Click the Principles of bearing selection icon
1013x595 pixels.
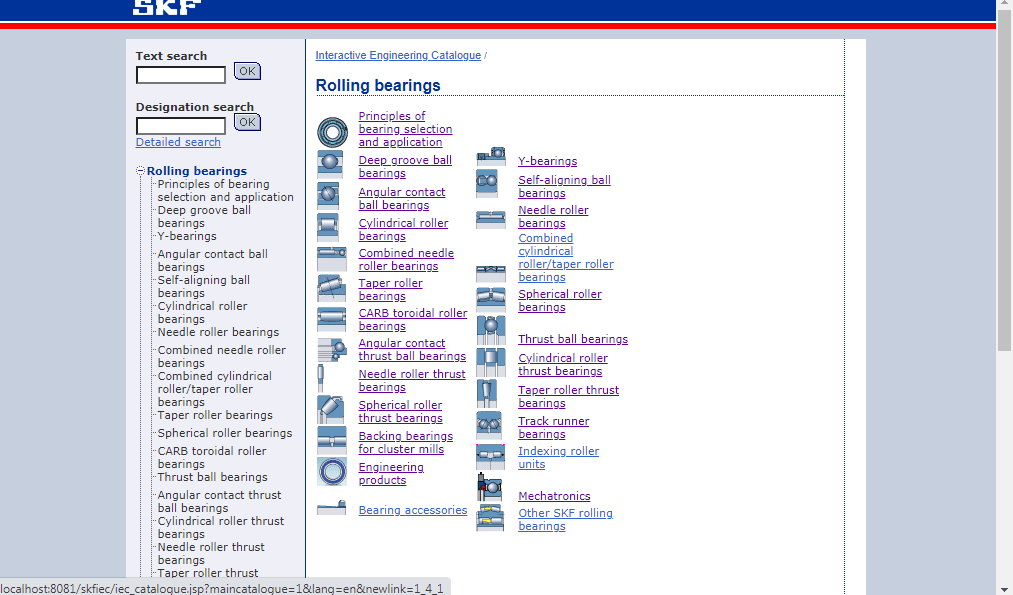[x=332, y=132]
